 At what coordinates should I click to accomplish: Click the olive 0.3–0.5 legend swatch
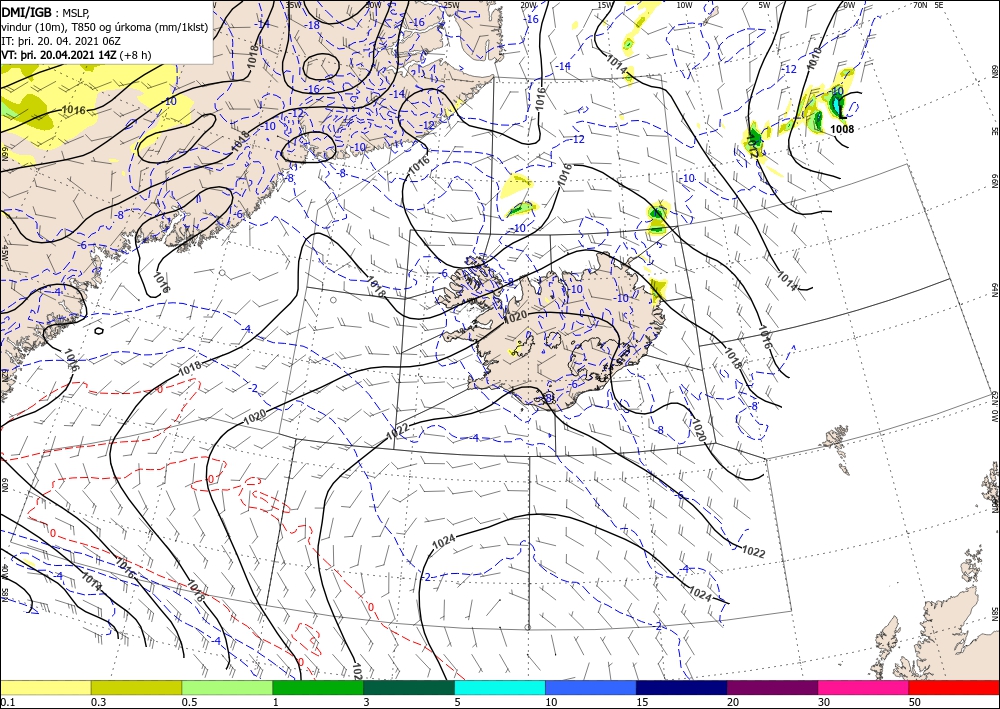136,687
